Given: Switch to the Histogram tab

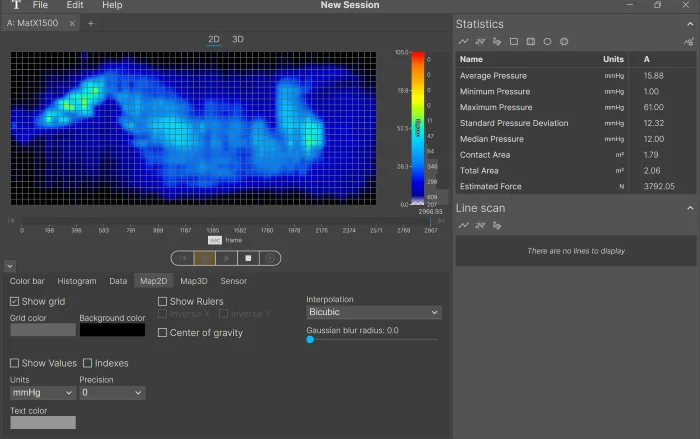Looking at the screenshot, I should click(x=77, y=281).
